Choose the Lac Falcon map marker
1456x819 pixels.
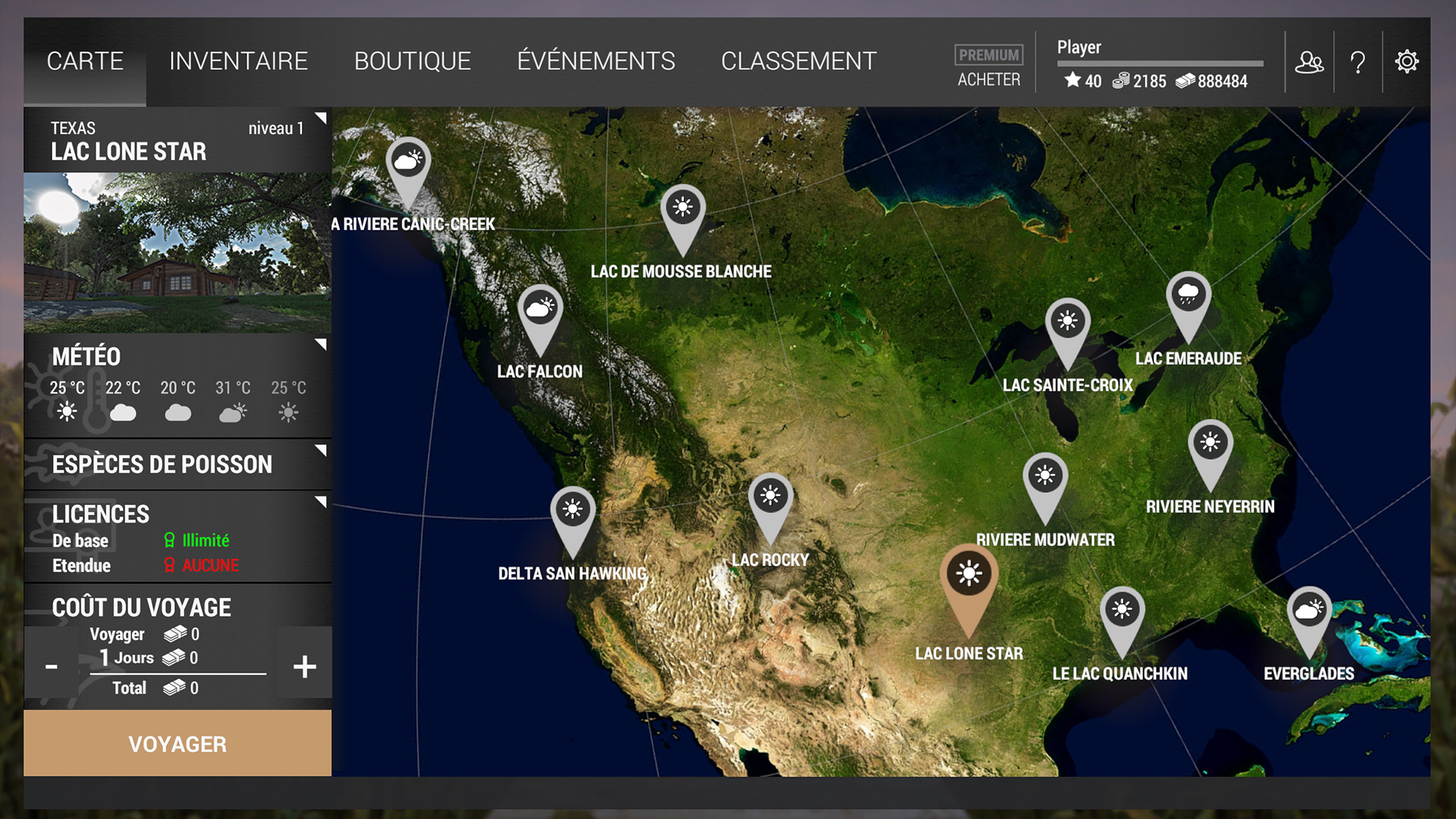click(x=540, y=321)
